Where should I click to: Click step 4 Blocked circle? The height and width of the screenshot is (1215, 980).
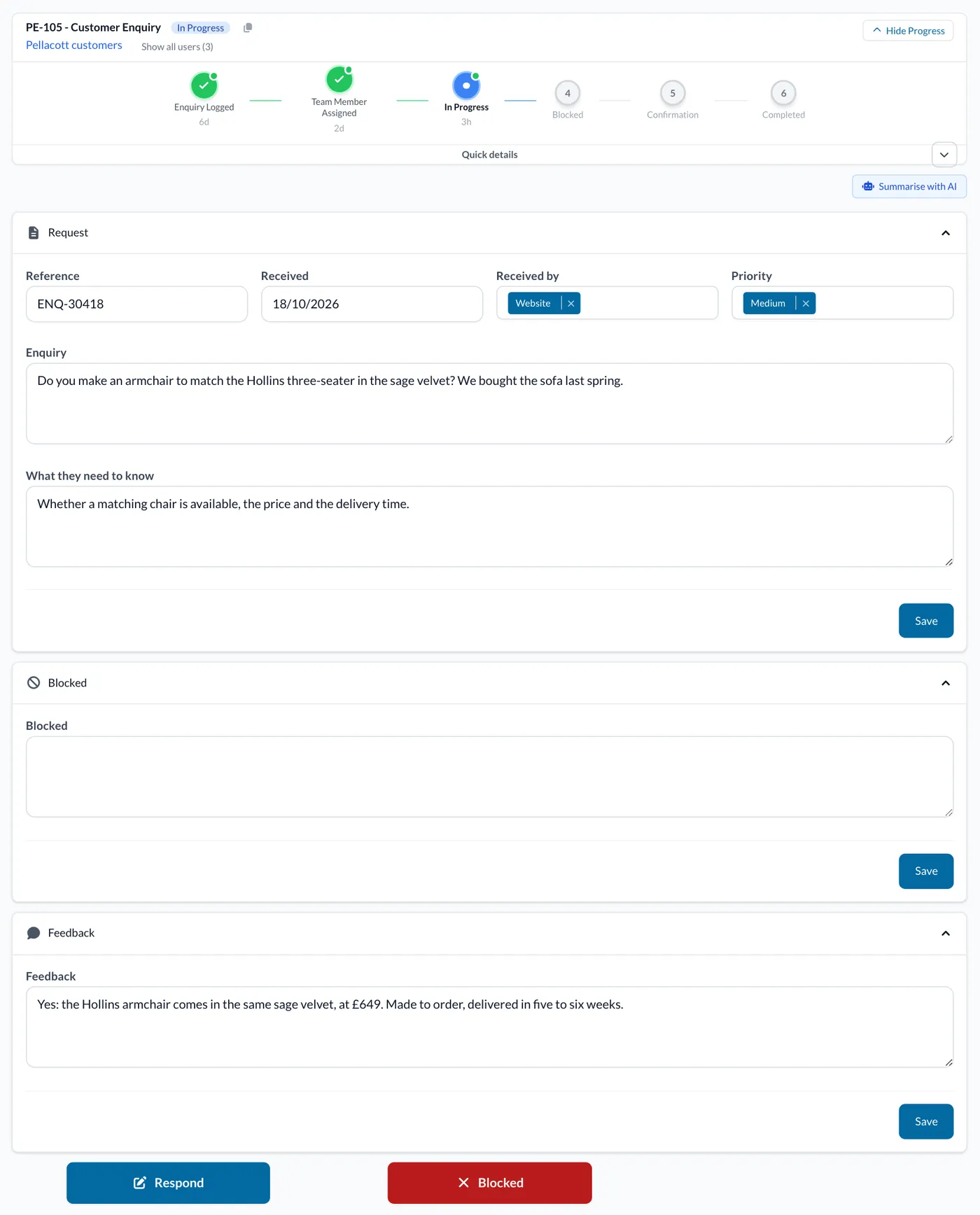(568, 93)
